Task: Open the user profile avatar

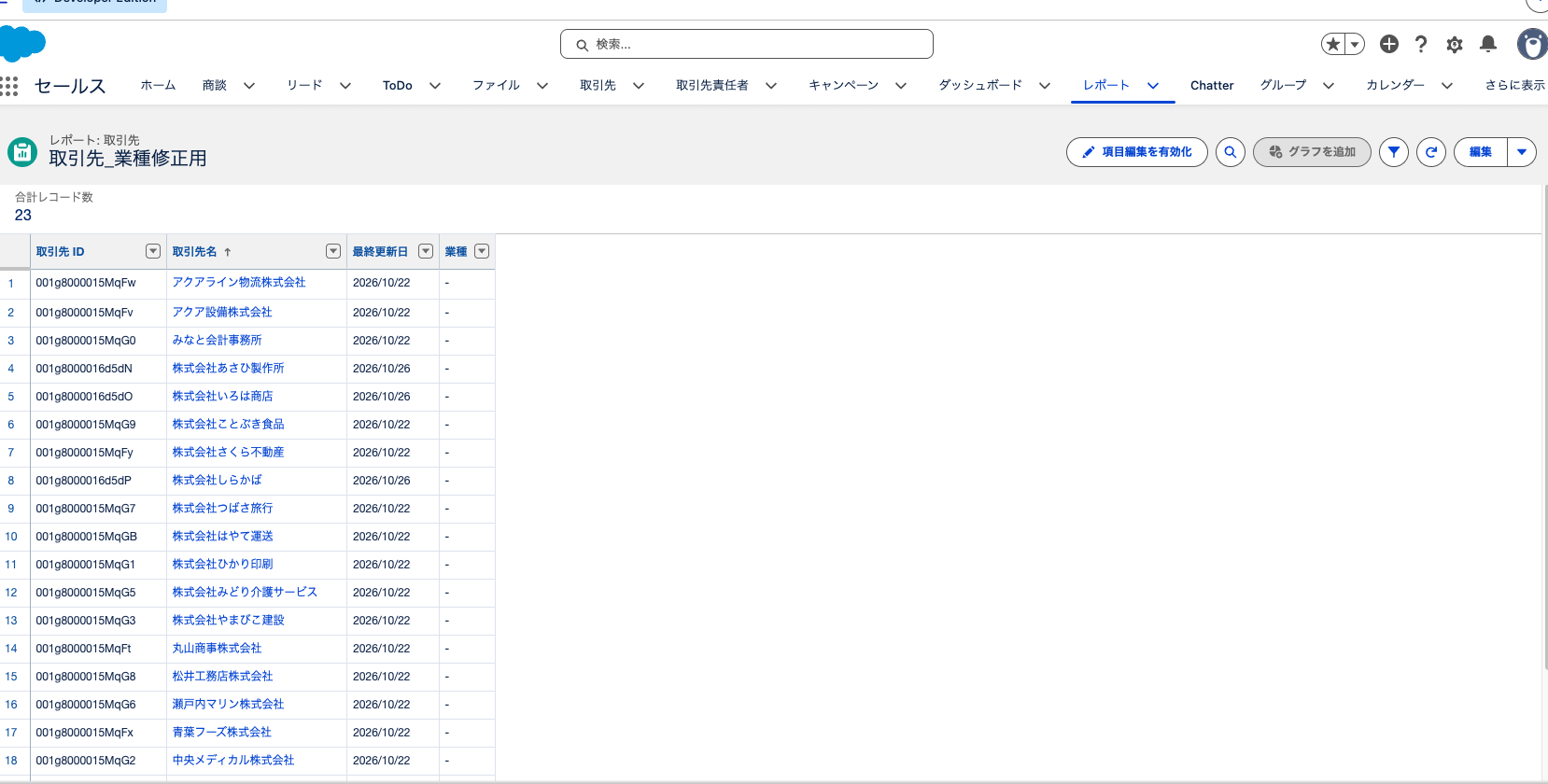Action: [x=1532, y=44]
